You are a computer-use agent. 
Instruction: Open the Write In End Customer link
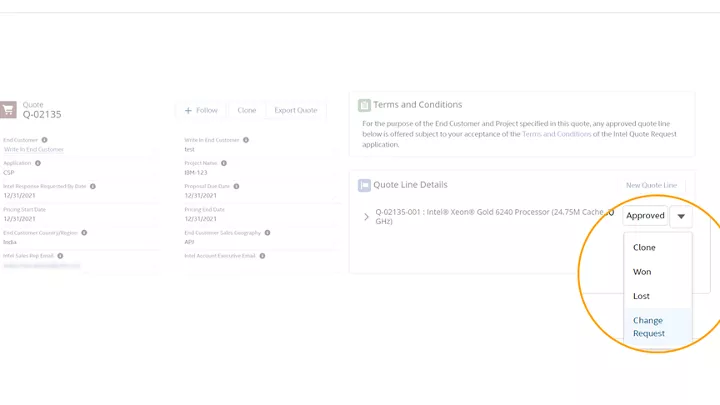point(34,149)
